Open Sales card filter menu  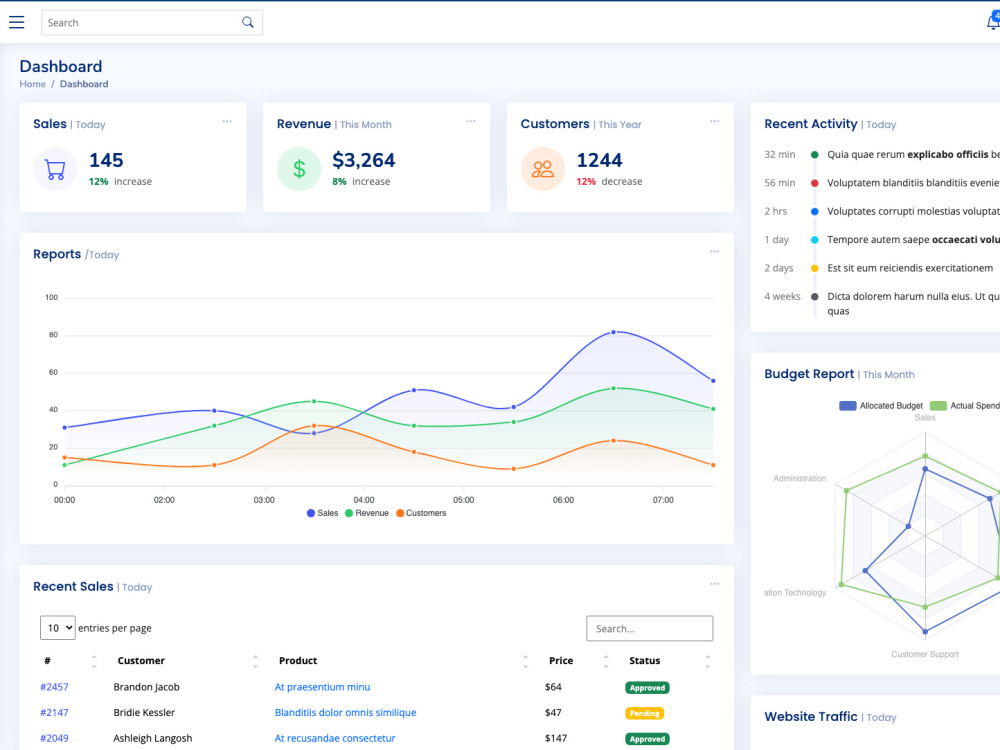coord(227,121)
